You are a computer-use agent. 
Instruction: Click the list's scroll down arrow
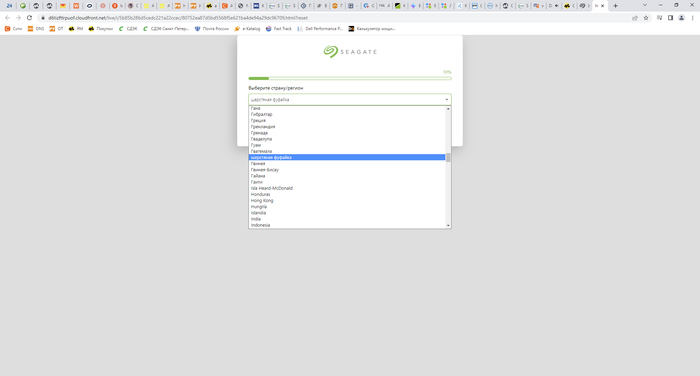click(448, 226)
